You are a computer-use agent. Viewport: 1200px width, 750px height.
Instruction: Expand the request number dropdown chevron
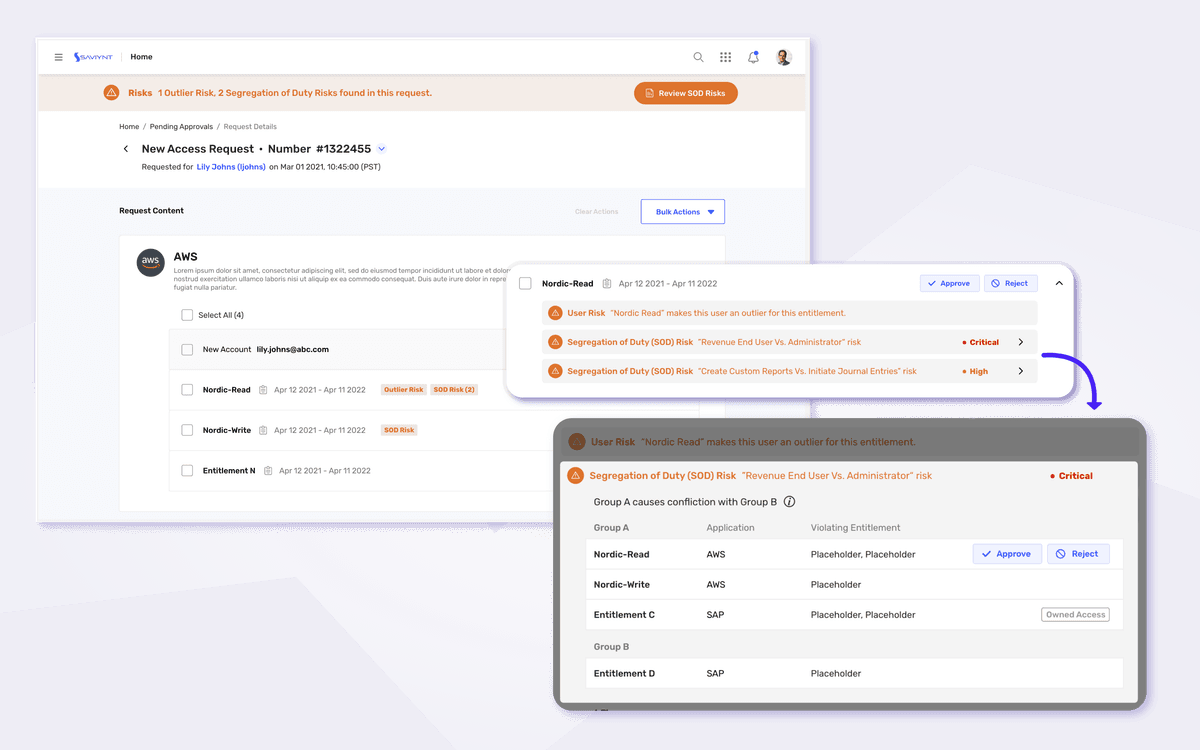coord(381,149)
